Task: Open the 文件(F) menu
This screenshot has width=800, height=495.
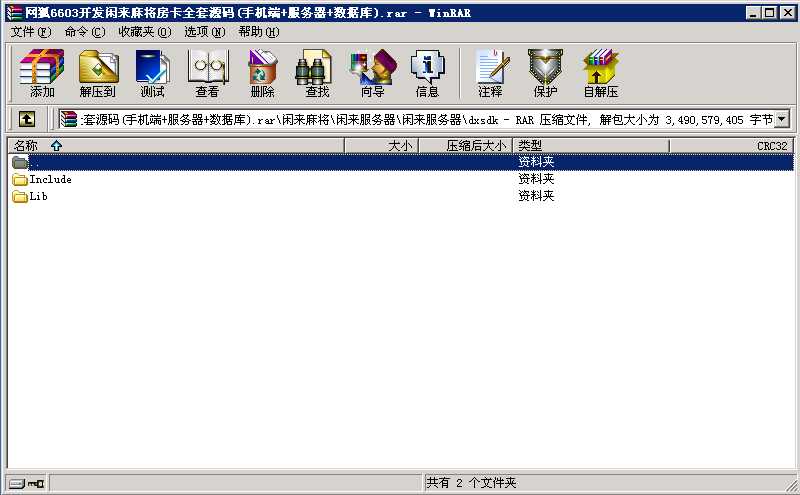Action: coord(31,32)
